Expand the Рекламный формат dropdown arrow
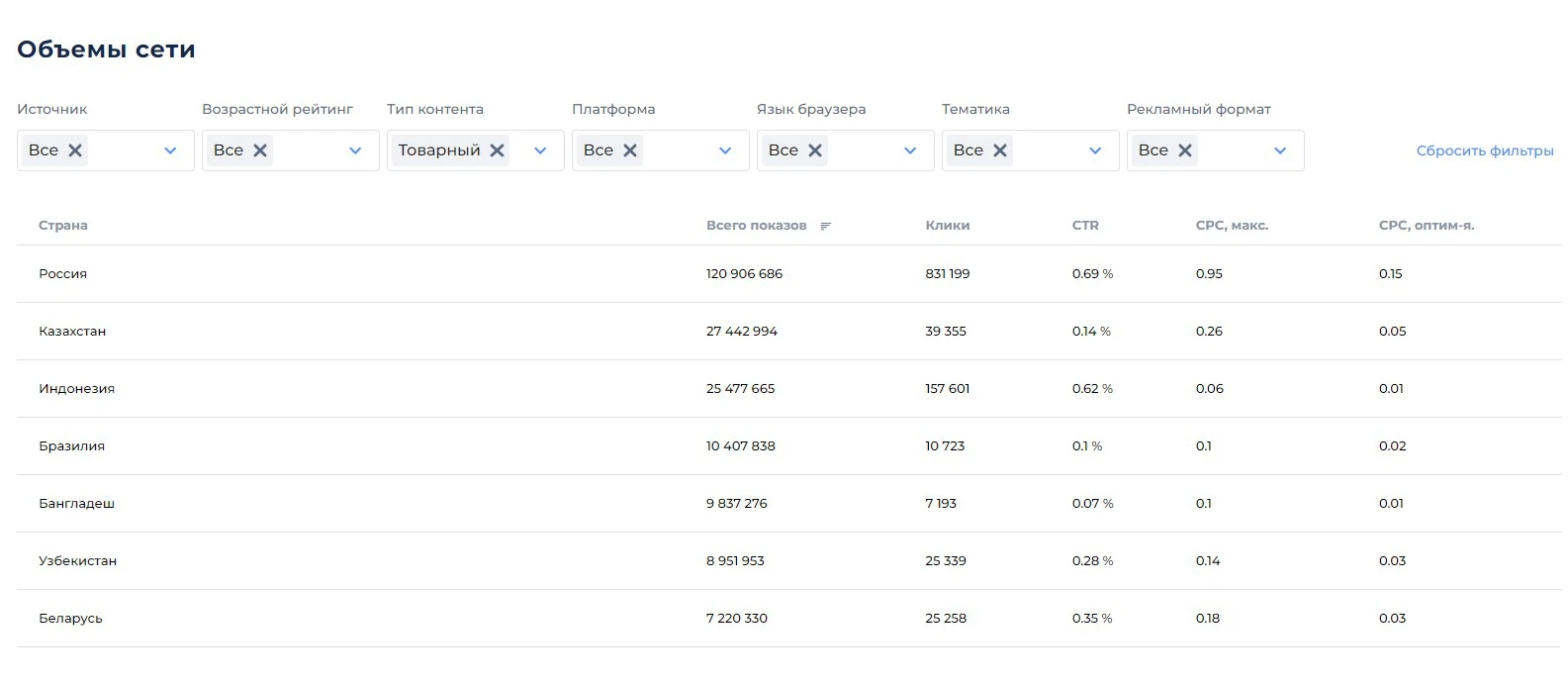 coord(1280,150)
